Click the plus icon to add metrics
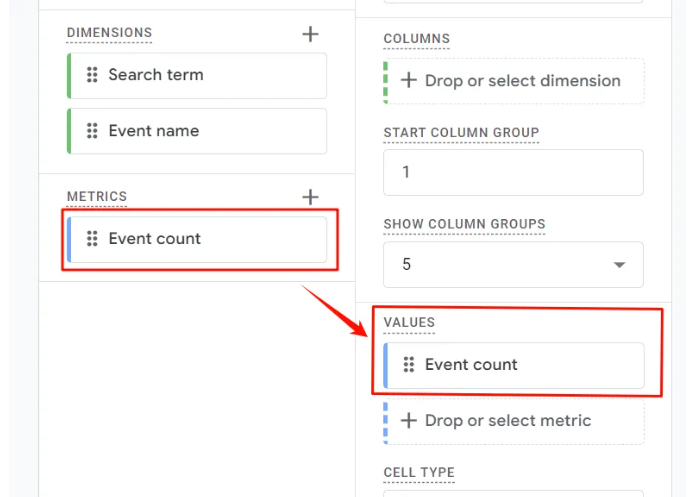Viewport: 690px width, 497px height. click(310, 197)
